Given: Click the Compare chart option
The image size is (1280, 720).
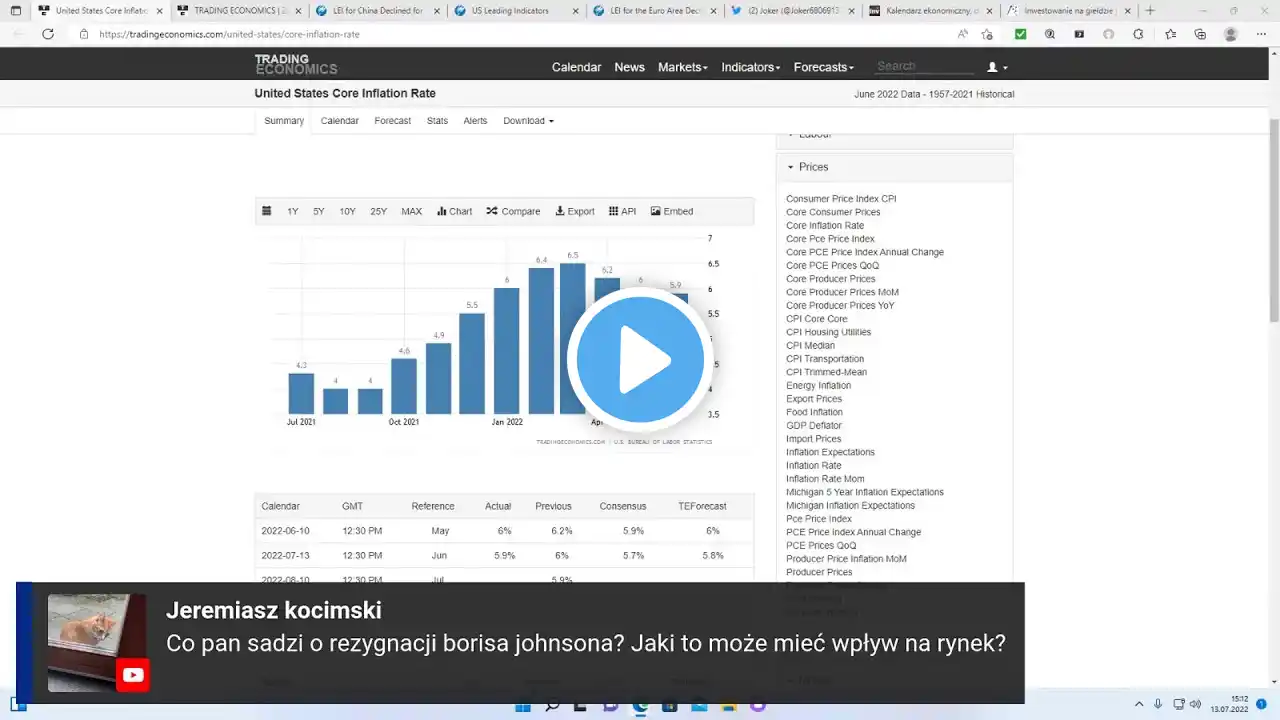Looking at the screenshot, I should tap(513, 211).
